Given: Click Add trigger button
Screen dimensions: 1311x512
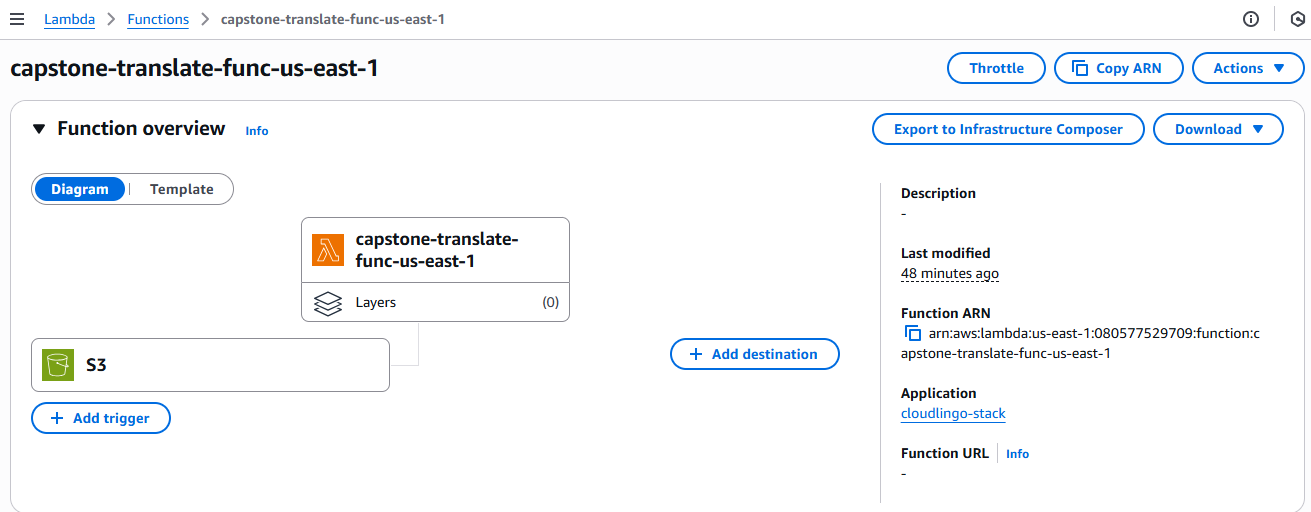Looking at the screenshot, I should tap(101, 418).
